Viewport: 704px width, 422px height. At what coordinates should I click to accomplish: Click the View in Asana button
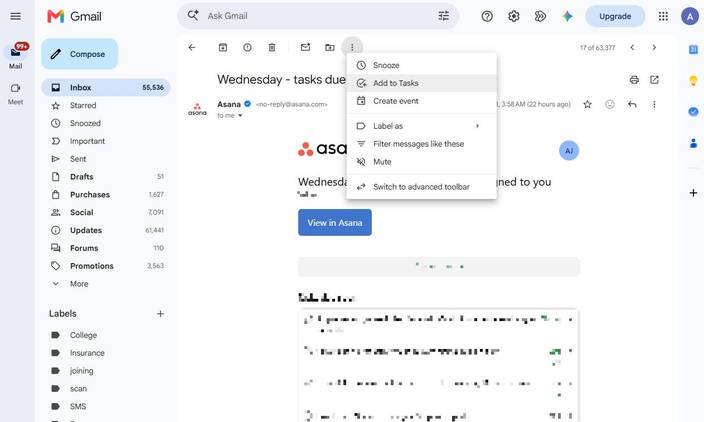pyautogui.click(x=335, y=223)
